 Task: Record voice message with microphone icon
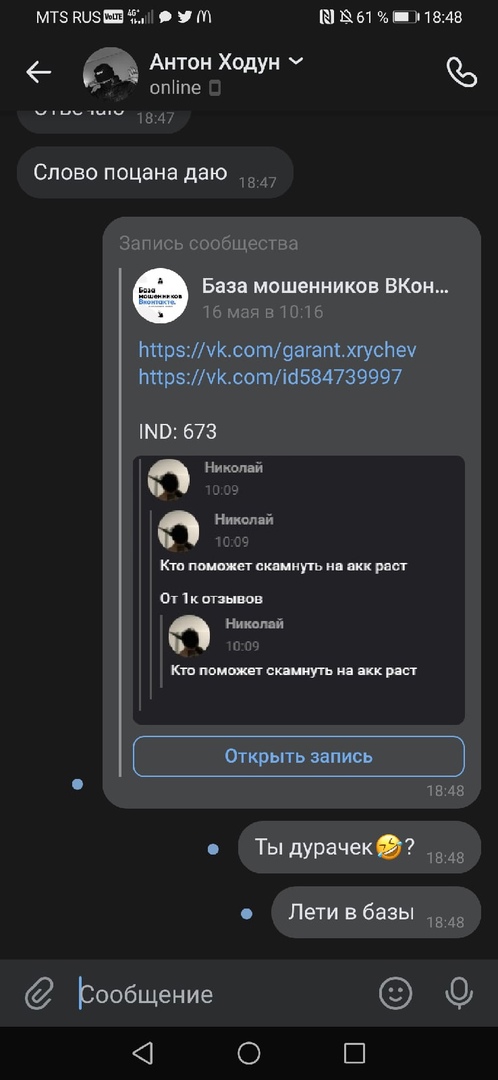click(459, 993)
